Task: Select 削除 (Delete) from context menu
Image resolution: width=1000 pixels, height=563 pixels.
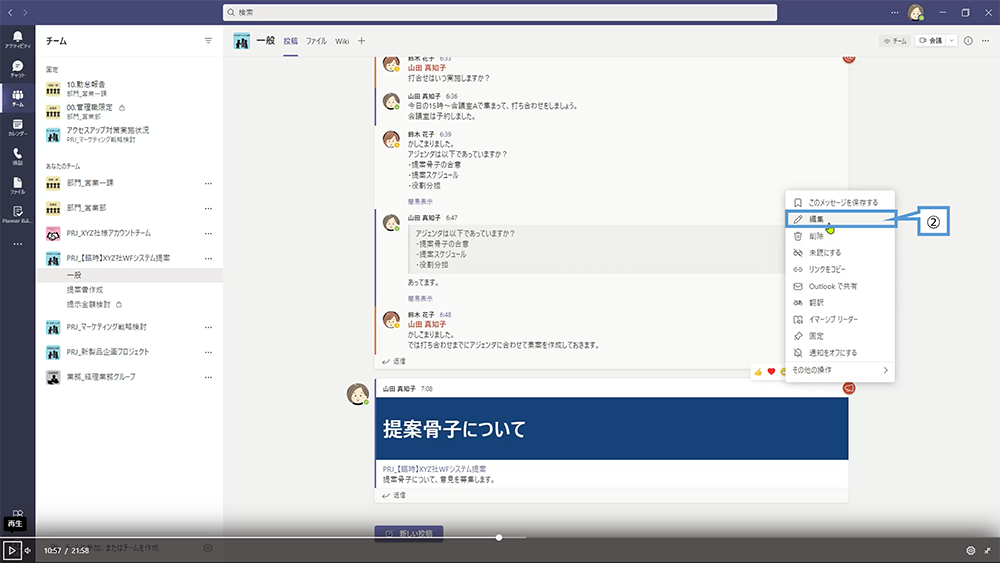Action: tap(840, 236)
